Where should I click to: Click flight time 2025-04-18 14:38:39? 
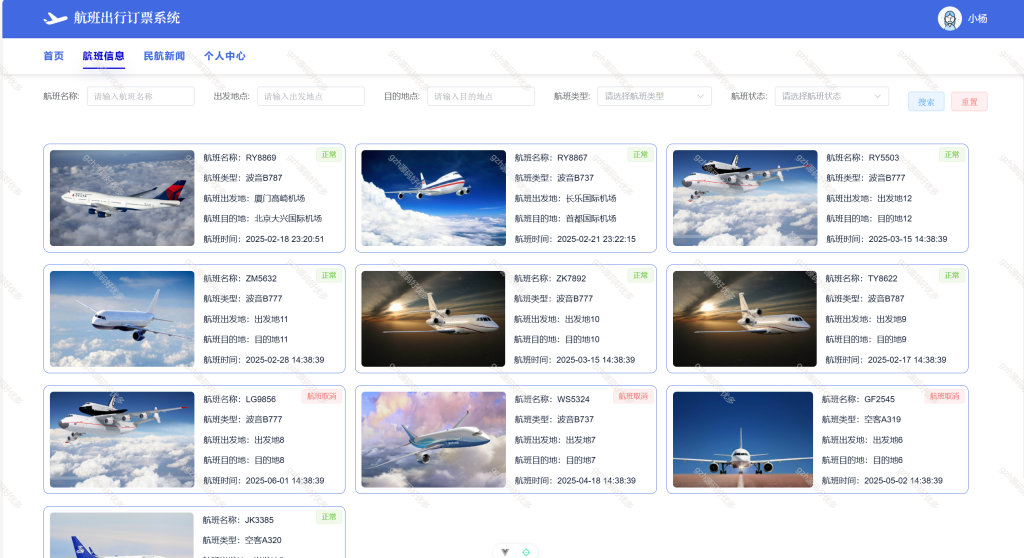pyautogui.click(x=596, y=481)
